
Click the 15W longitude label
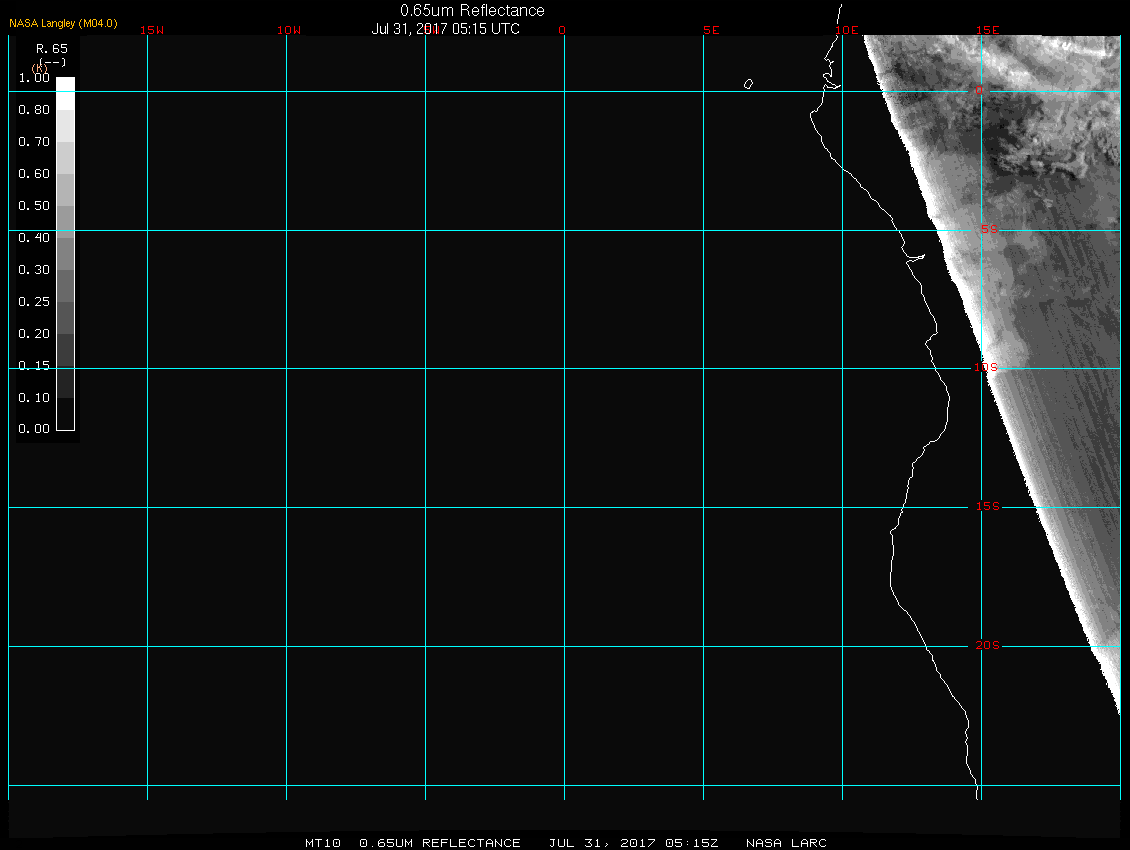(152, 30)
